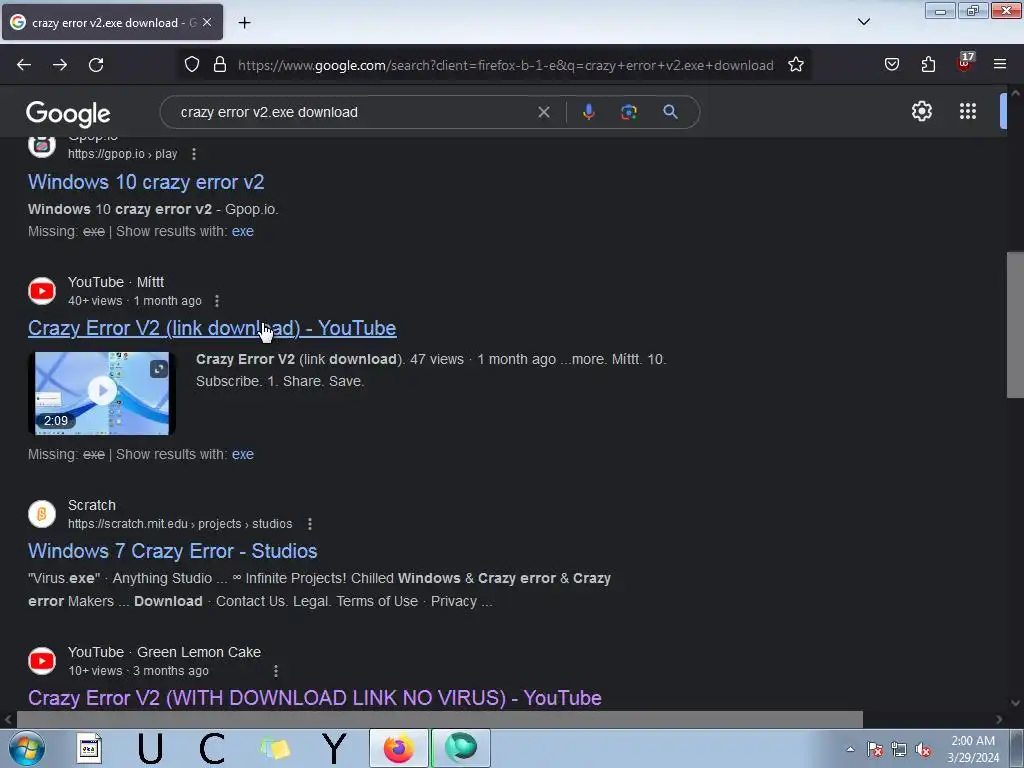Open more options for the Scratch result

point(310,524)
